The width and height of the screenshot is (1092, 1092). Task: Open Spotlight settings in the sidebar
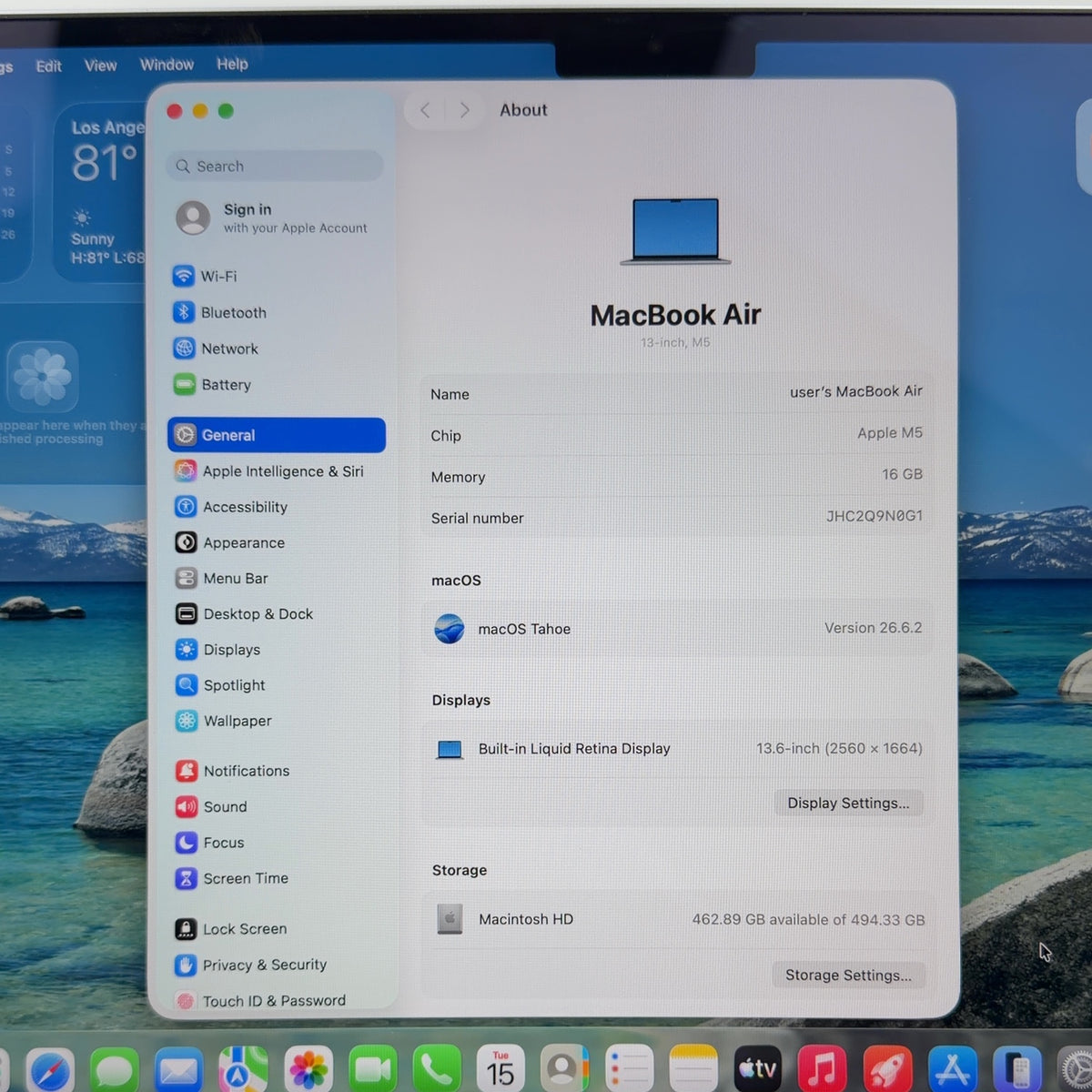click(276, 684)
